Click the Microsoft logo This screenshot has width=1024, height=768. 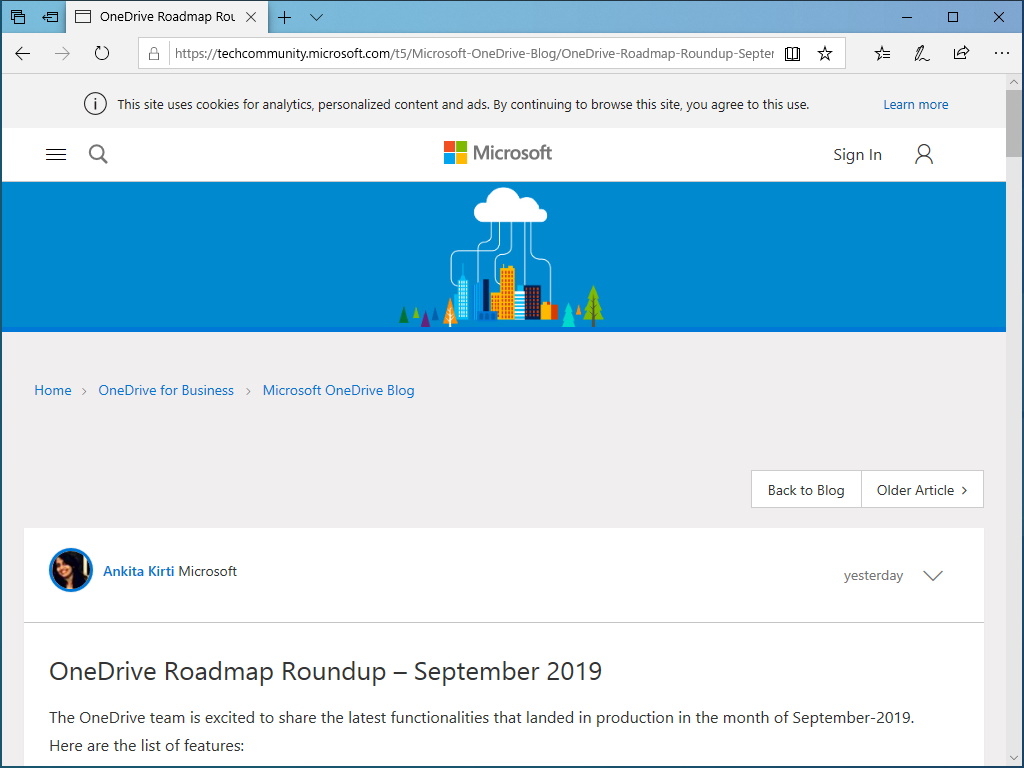(497, 153)
